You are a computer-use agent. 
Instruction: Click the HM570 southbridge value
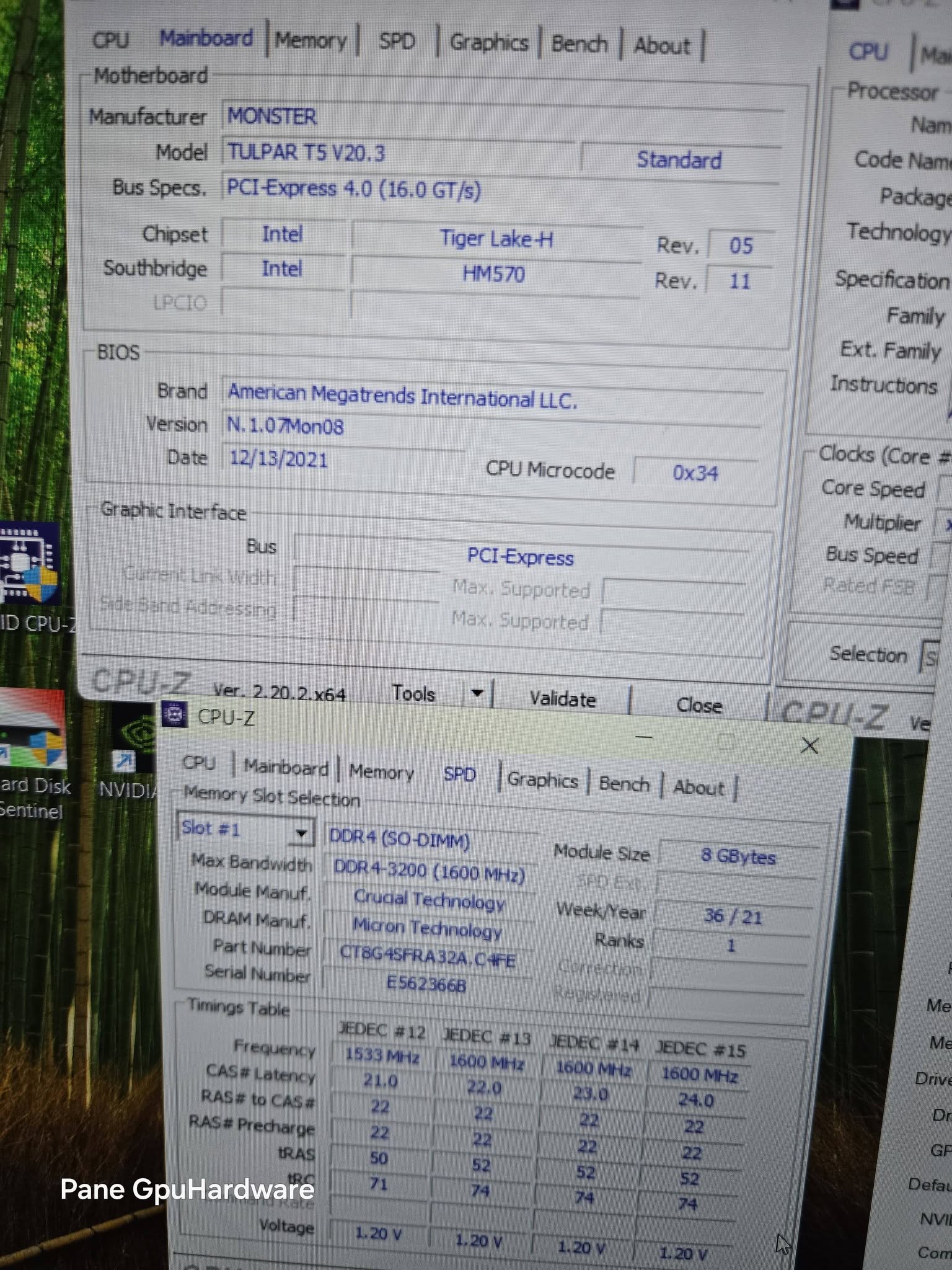494,274
